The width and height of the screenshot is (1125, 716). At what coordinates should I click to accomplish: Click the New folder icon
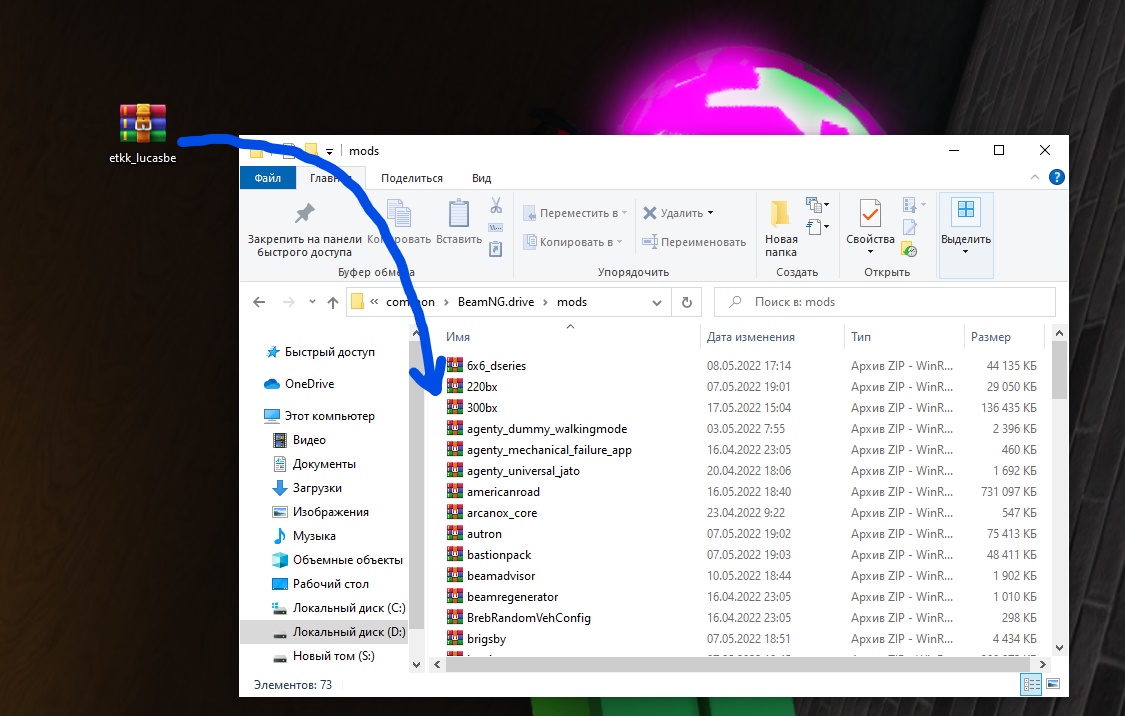pos(781,214)
